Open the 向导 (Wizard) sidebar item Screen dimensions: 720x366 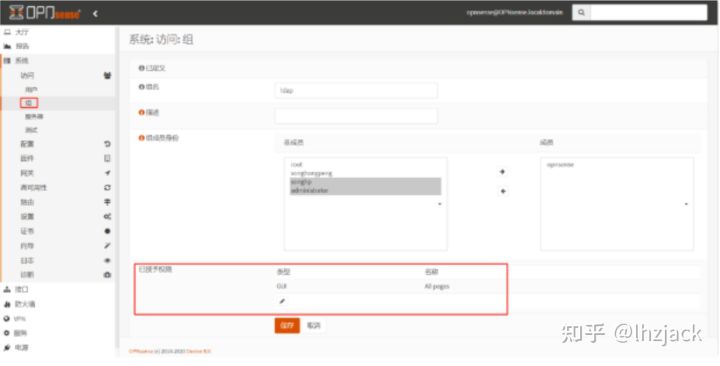(x=28, y=246)
